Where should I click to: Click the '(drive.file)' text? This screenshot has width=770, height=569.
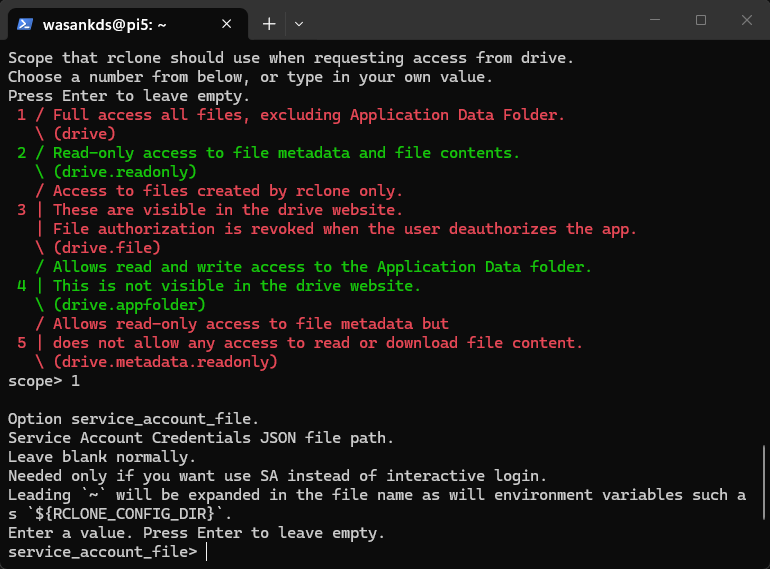(x=107, y=248)
